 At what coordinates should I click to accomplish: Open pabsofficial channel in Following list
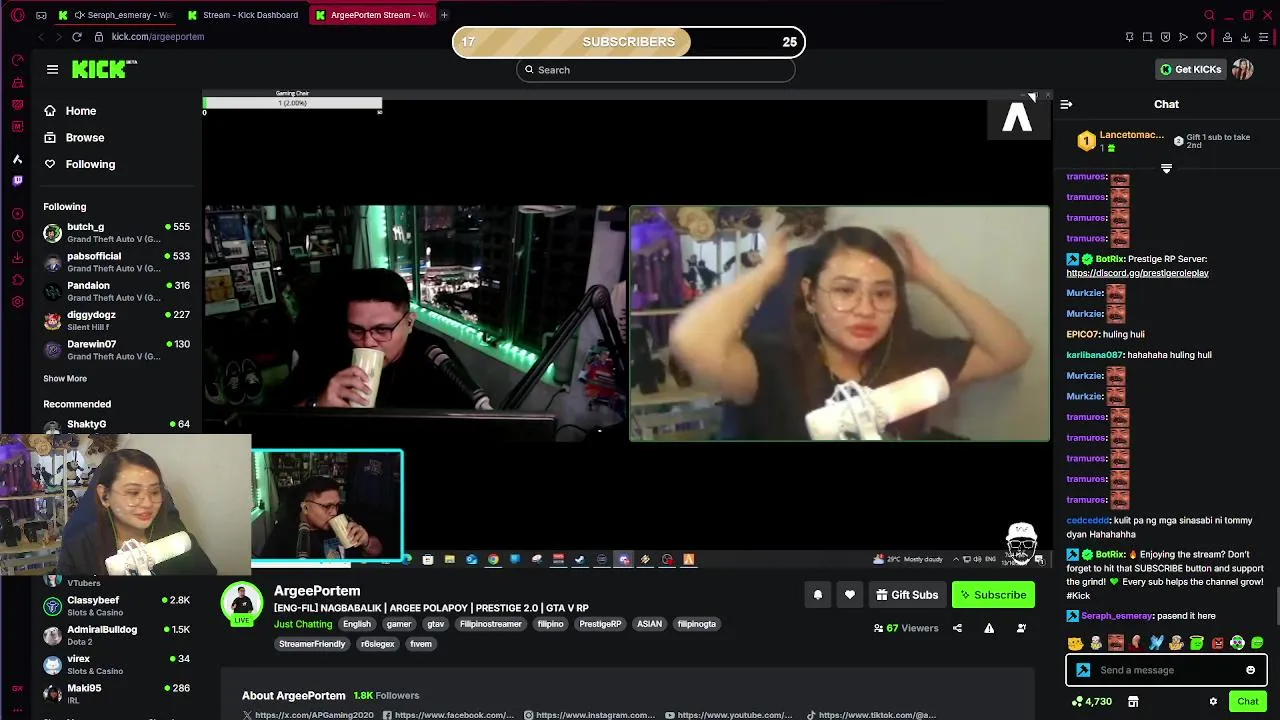(x=116, y=262)
